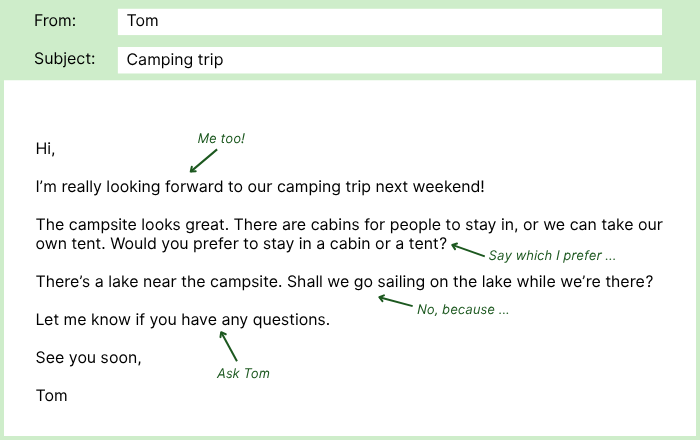Click the "Would you prefer to stay" question line
This screenshot has width=700, height=440.
[241, 243]
